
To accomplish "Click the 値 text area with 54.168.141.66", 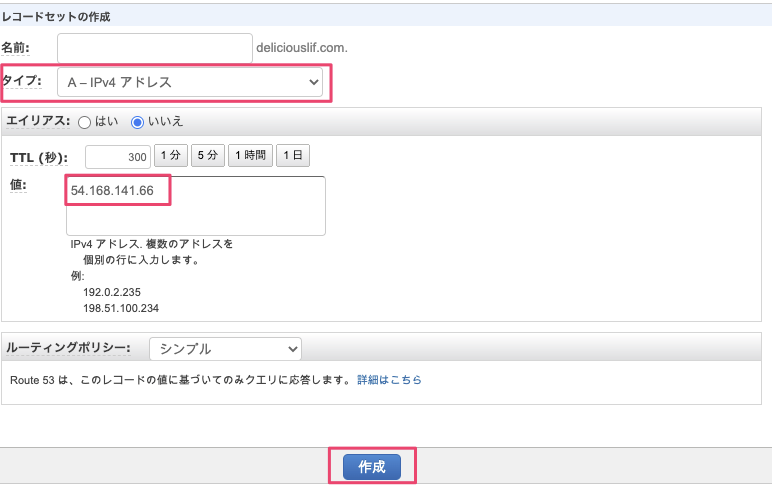I will click(x=196, y=206).
